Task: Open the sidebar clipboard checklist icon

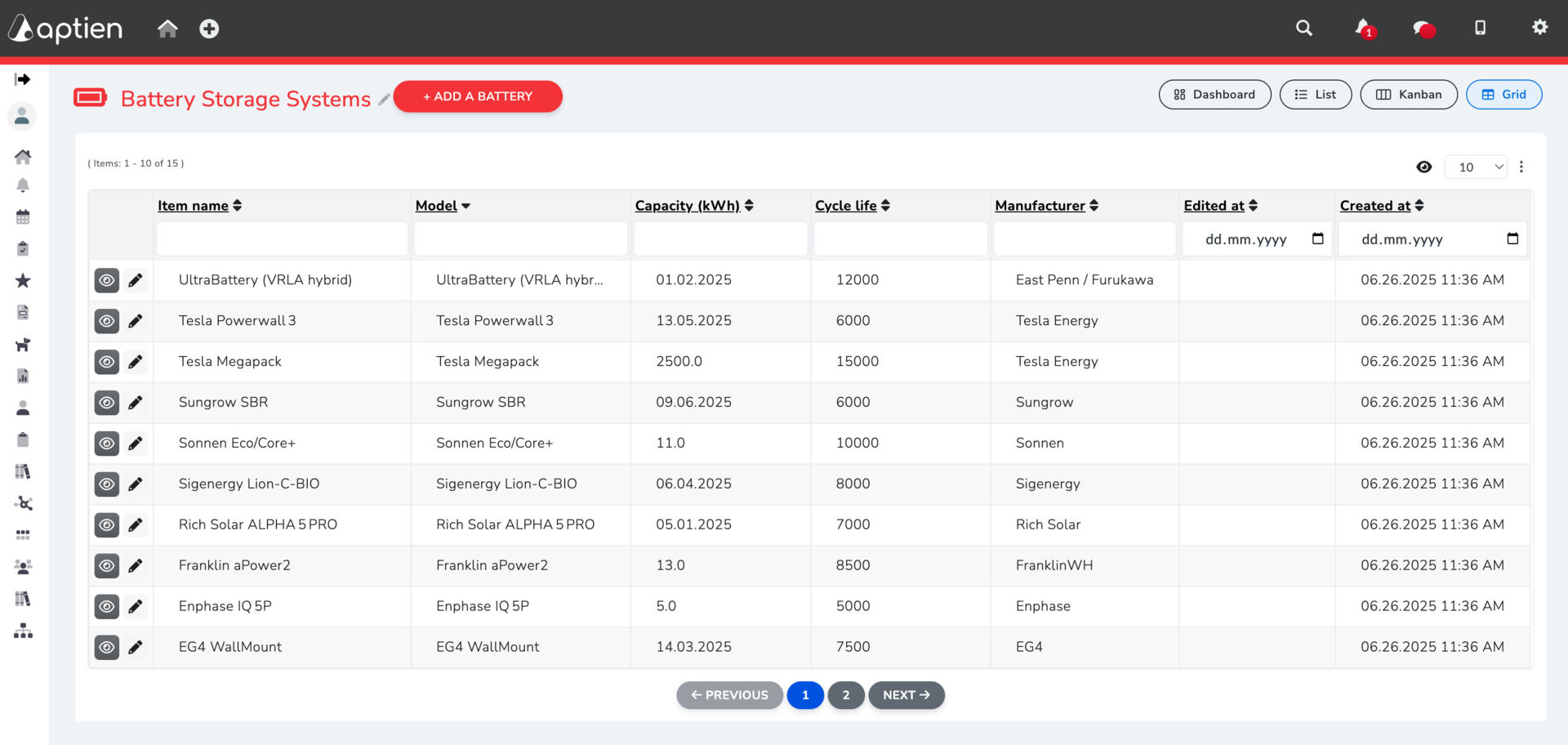Action: click(x=23, y=248)
